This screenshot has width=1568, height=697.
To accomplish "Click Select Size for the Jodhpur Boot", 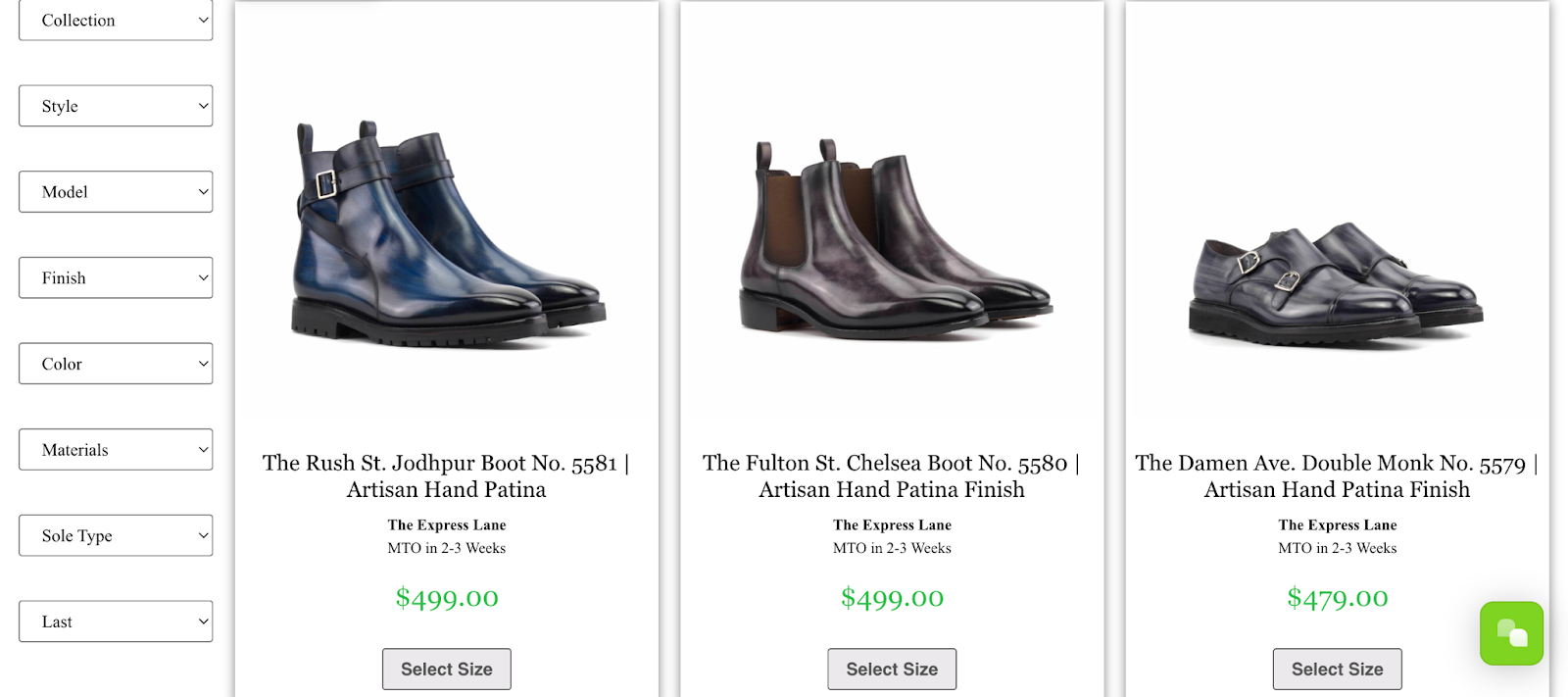I will pyautogui.click(x=446, y=669).
